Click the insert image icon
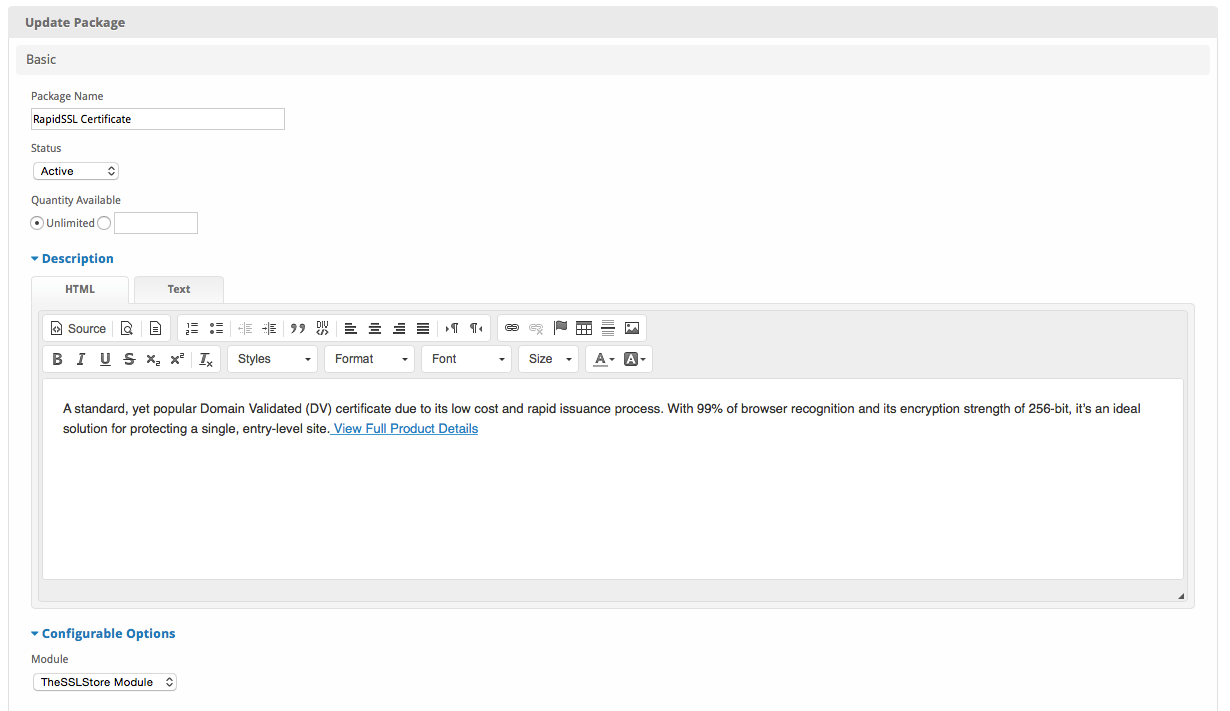The width and height of the screenshot is (1230, 711). coord(632,328)
